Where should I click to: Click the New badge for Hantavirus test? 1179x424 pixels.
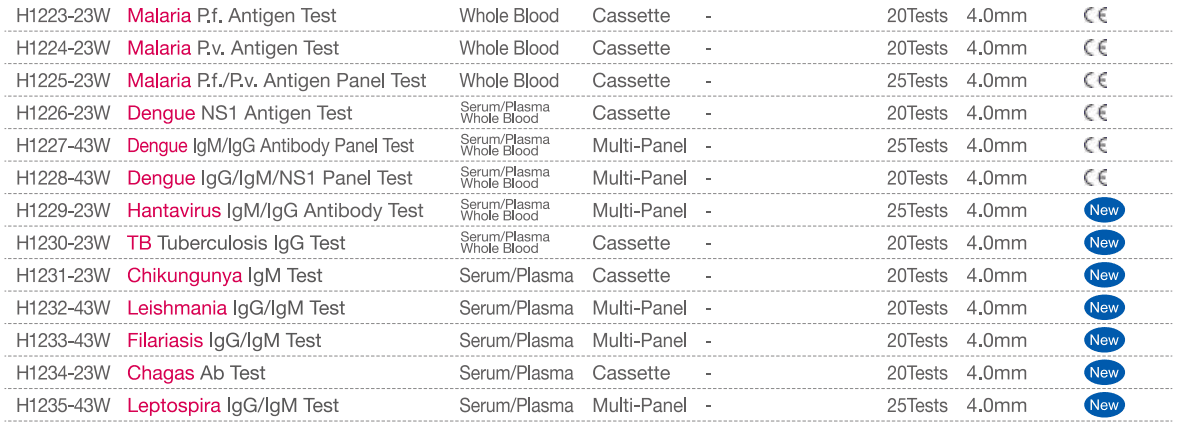pos(1103,210)
